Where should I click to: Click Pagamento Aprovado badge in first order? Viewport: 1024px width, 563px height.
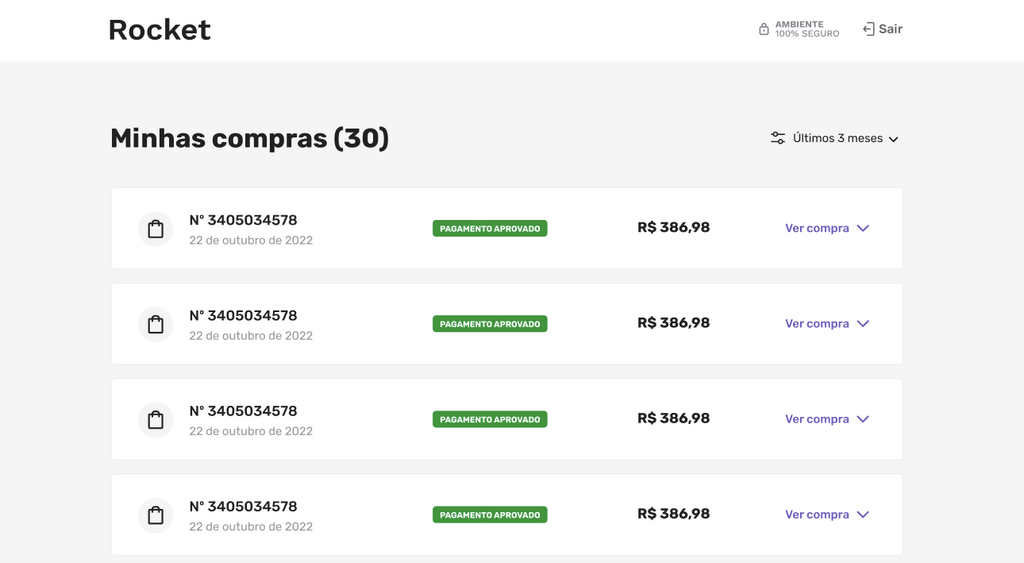pyautogui.click(x=490, y=229)
